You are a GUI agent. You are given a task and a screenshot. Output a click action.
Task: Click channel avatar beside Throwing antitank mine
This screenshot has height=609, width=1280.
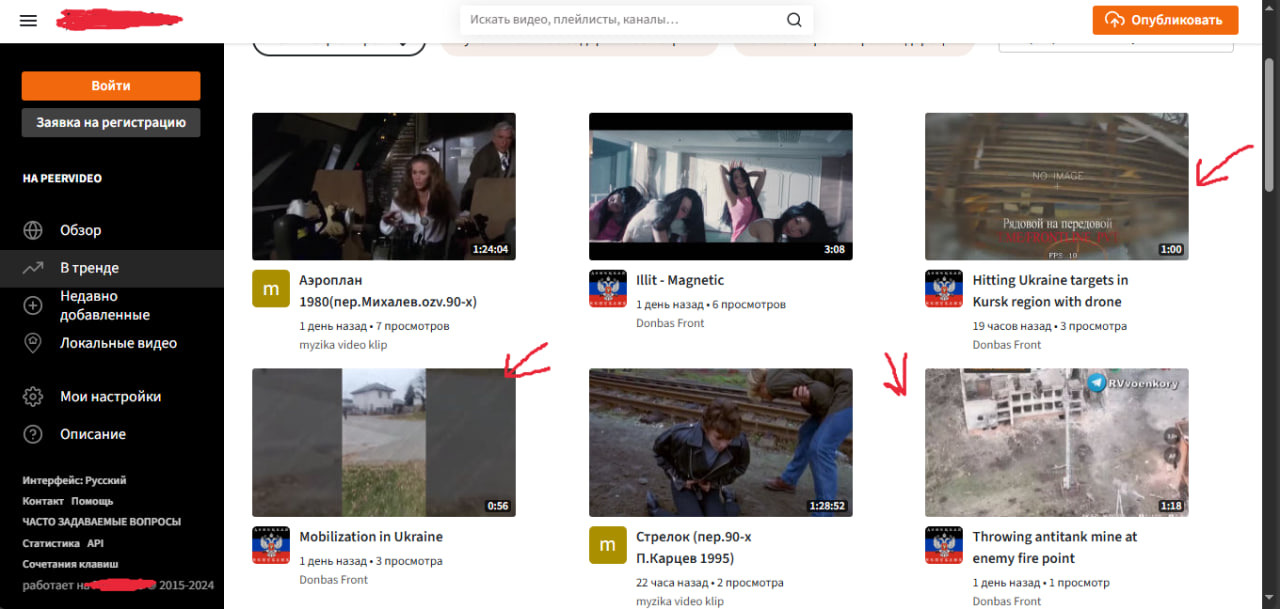[x=943, y=545]
